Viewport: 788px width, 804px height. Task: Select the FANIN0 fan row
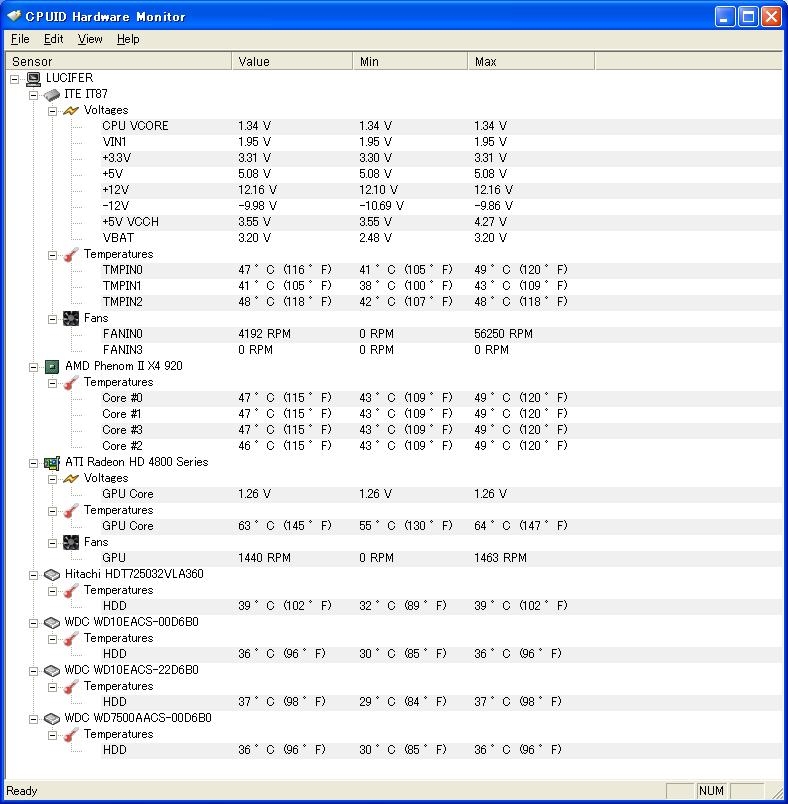click(x=442, y=334)
